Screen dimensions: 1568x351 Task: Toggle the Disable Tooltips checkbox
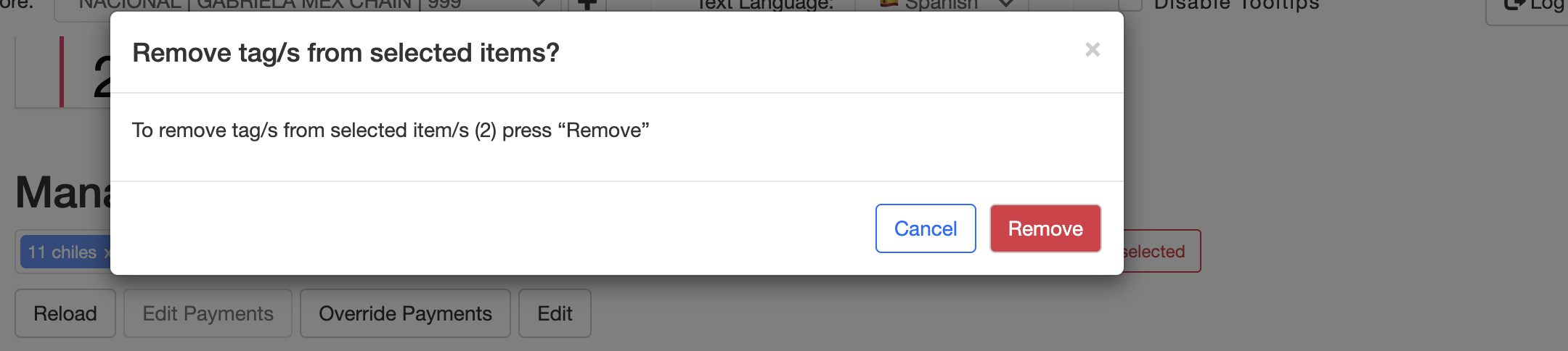[1130, 4]
